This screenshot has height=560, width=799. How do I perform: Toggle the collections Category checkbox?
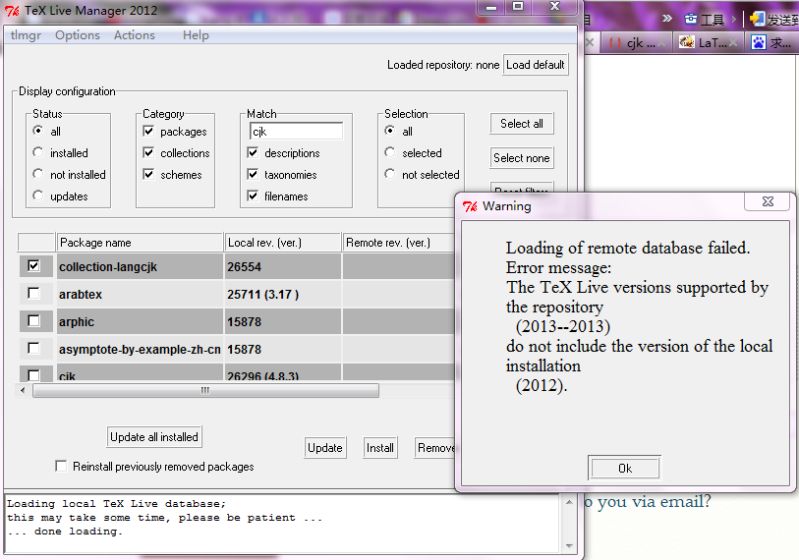click(x=148, y=152)
